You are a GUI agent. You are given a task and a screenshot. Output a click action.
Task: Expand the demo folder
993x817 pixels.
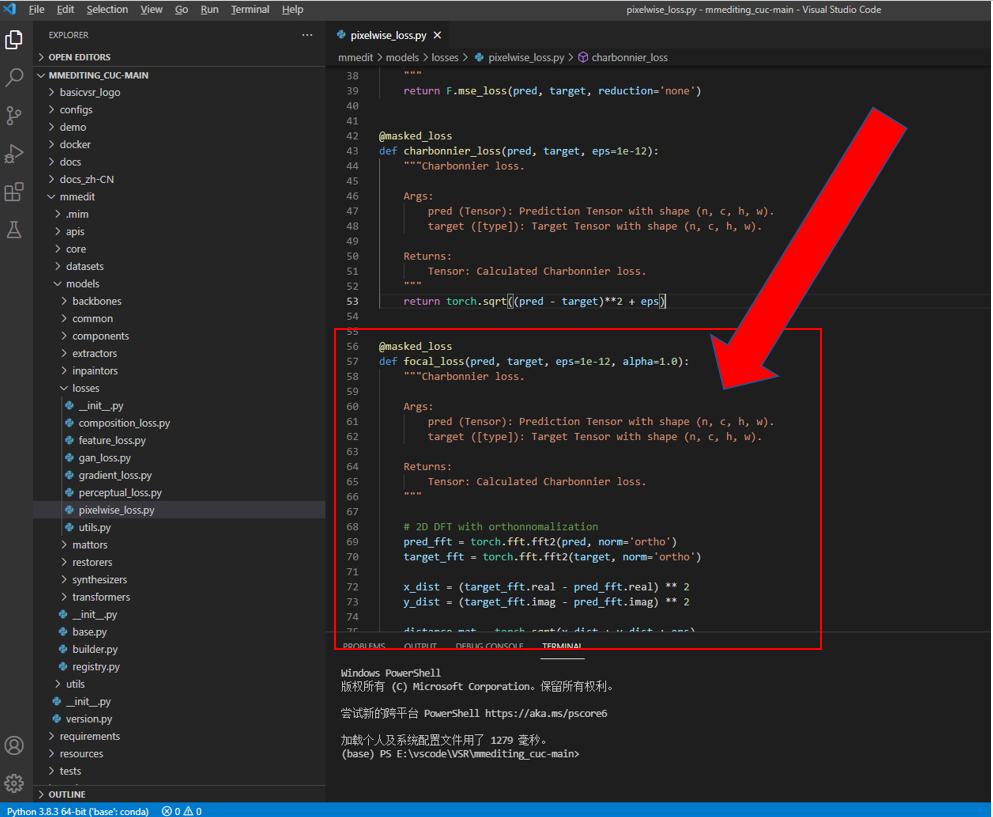click(x=73, y=127)
